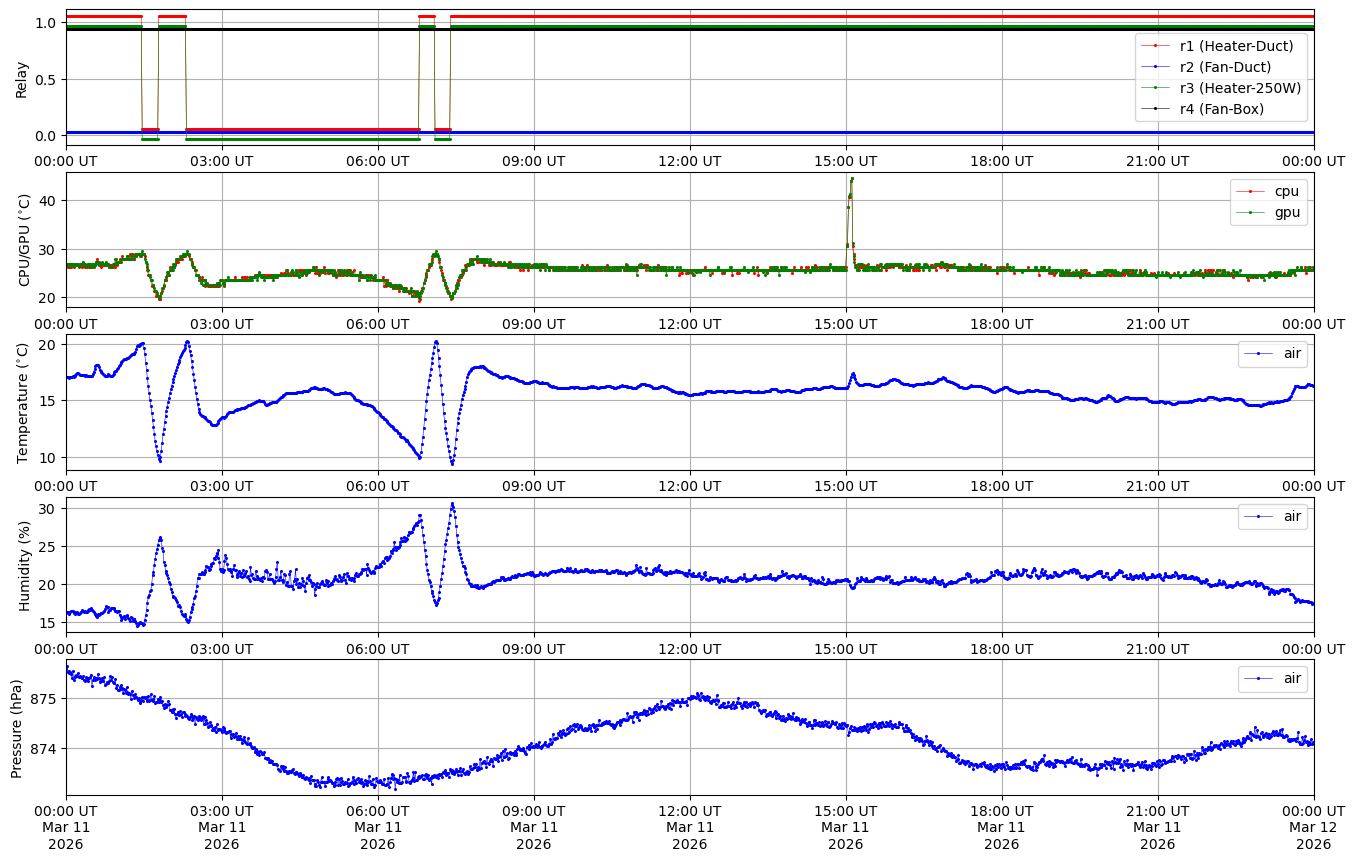This screenshot has height=861, width=1355.
Task: Select the CPU/GPU (°C) axis label
Action: [x=25, y=240]
